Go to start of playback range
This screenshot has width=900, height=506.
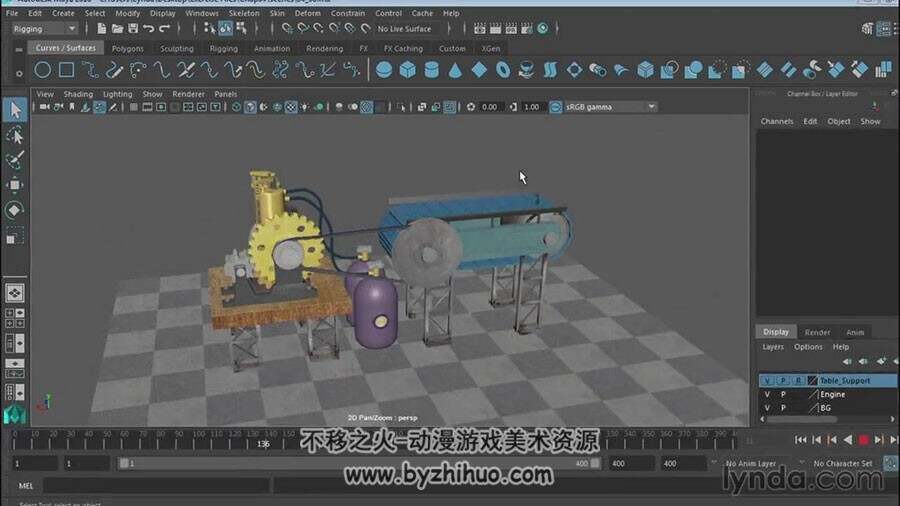coord(801,440)
